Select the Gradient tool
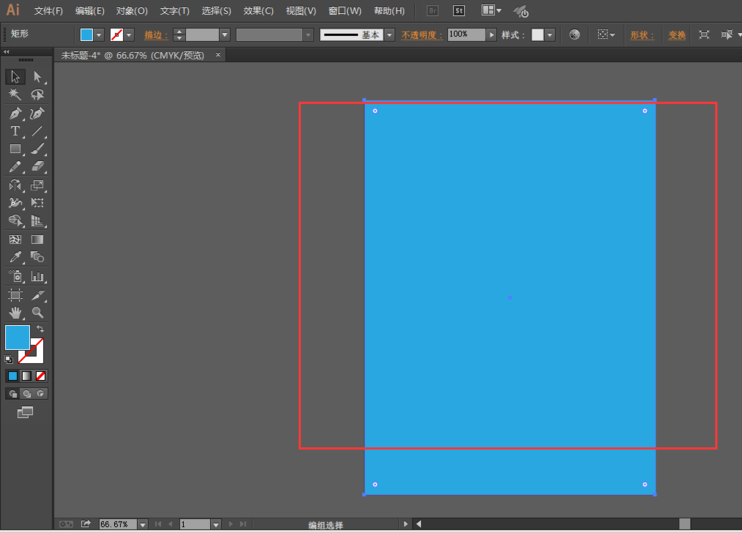742x533 pixels. (37, 240)
